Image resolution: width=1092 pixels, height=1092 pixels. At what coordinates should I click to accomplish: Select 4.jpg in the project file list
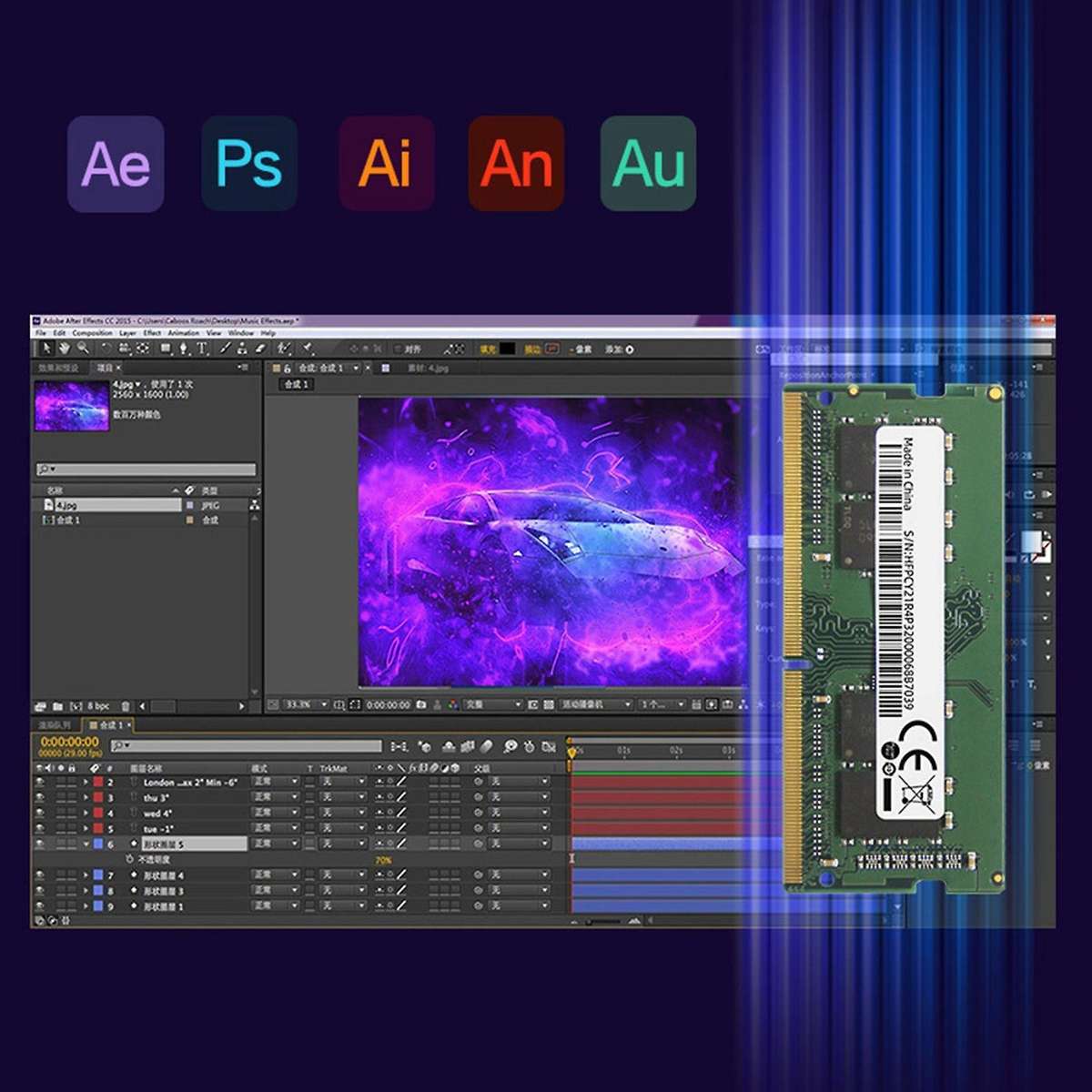pyautogui.click(x=66, y=505)
